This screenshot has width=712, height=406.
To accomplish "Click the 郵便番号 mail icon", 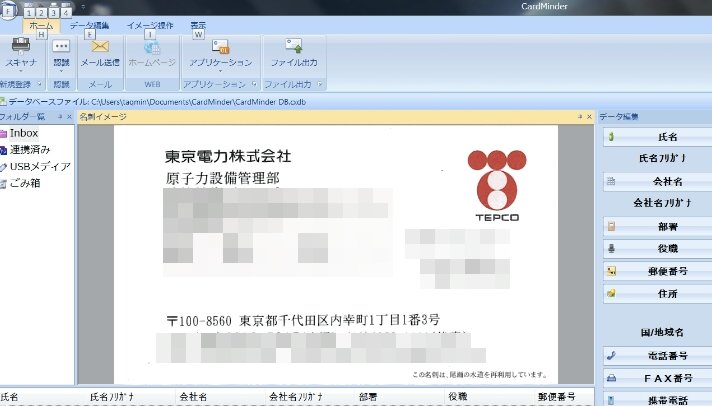I will tap(611, 271).
